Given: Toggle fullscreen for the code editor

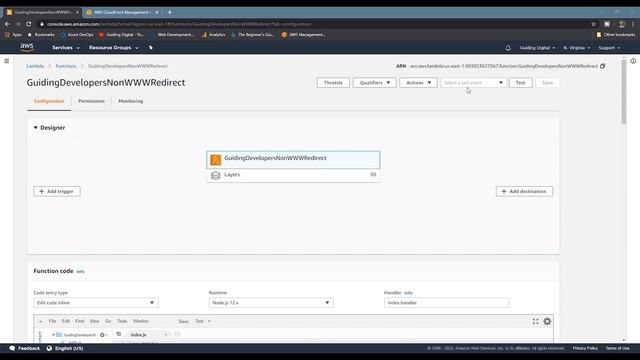Looking at the screenshot, I should [x=536, y=322].
